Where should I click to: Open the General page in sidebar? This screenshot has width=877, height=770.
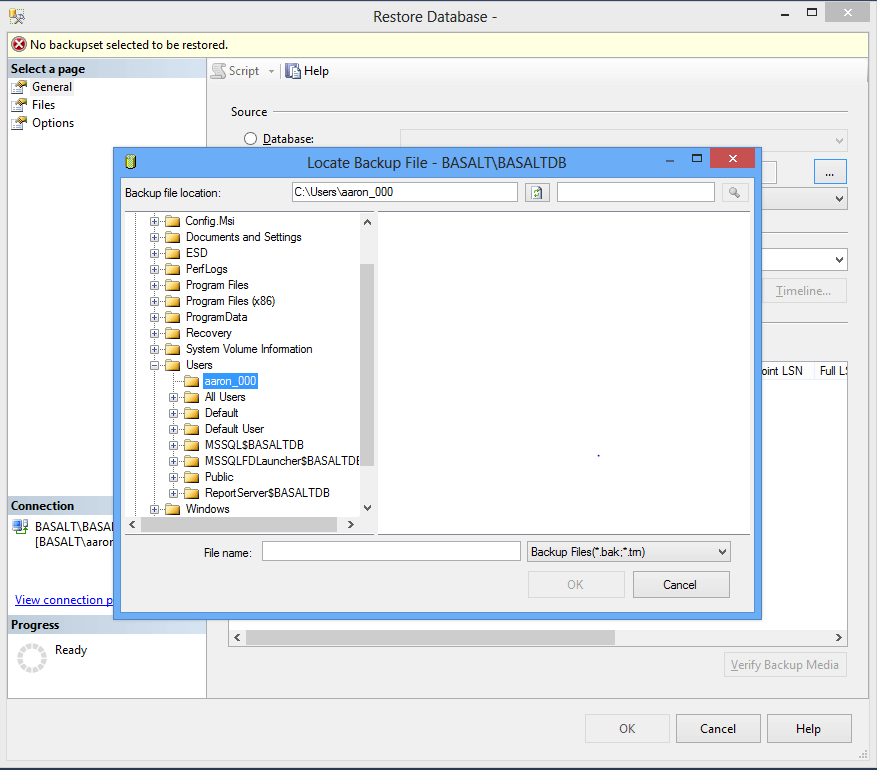tap(51, 87)
